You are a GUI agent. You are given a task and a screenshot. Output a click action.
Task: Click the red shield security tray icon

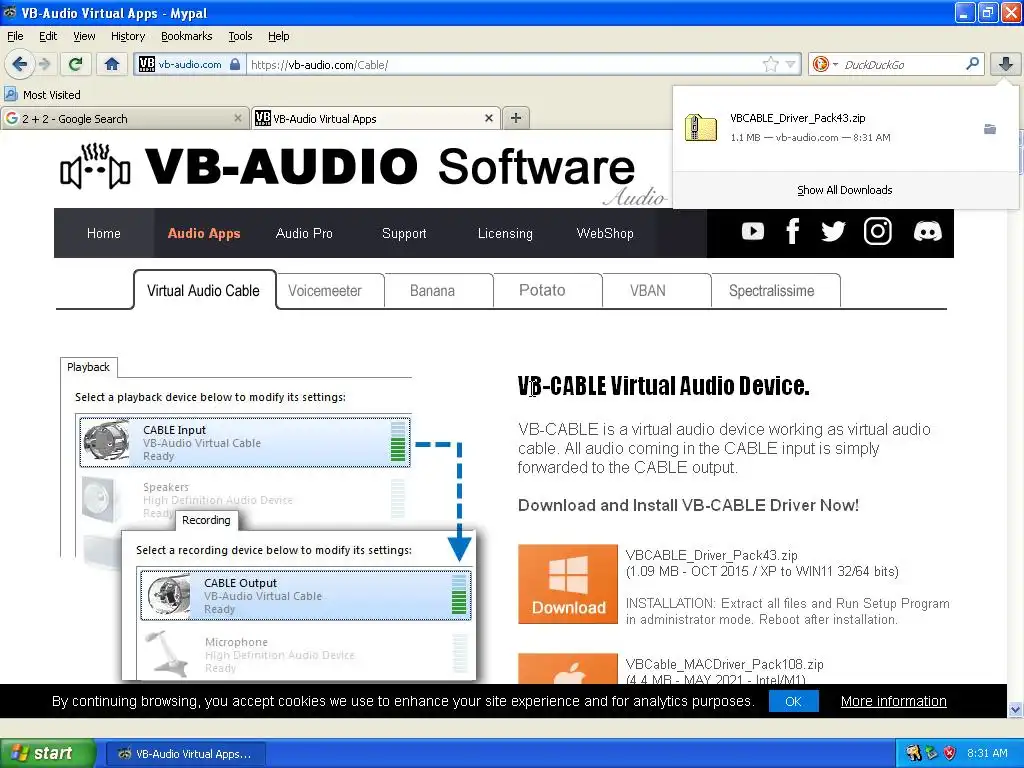[950, 753]
